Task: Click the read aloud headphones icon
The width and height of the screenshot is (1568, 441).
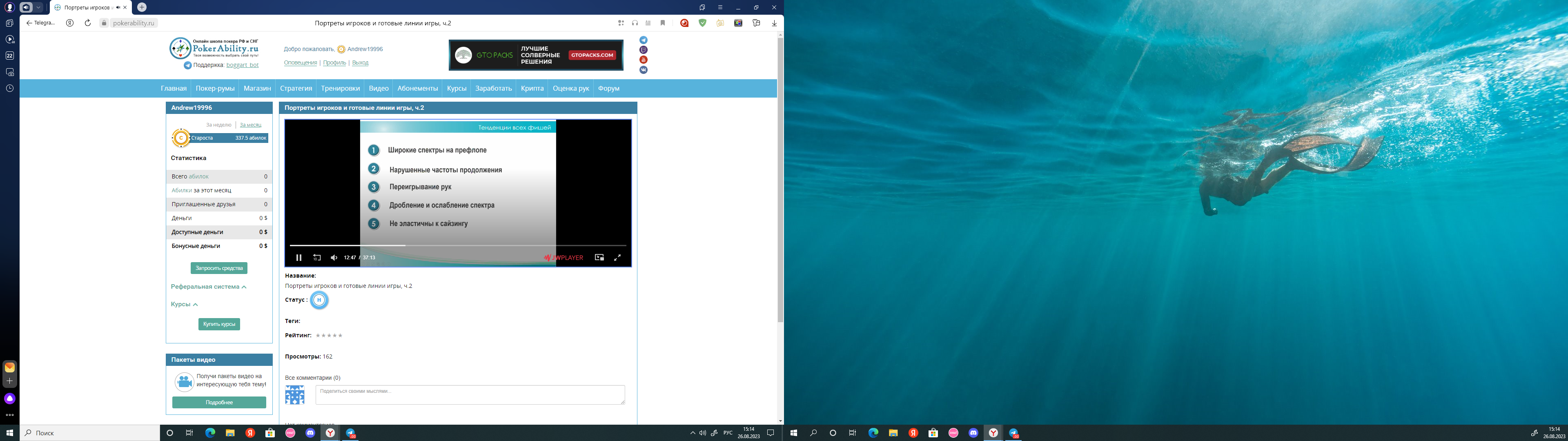Action: (635, 23)
